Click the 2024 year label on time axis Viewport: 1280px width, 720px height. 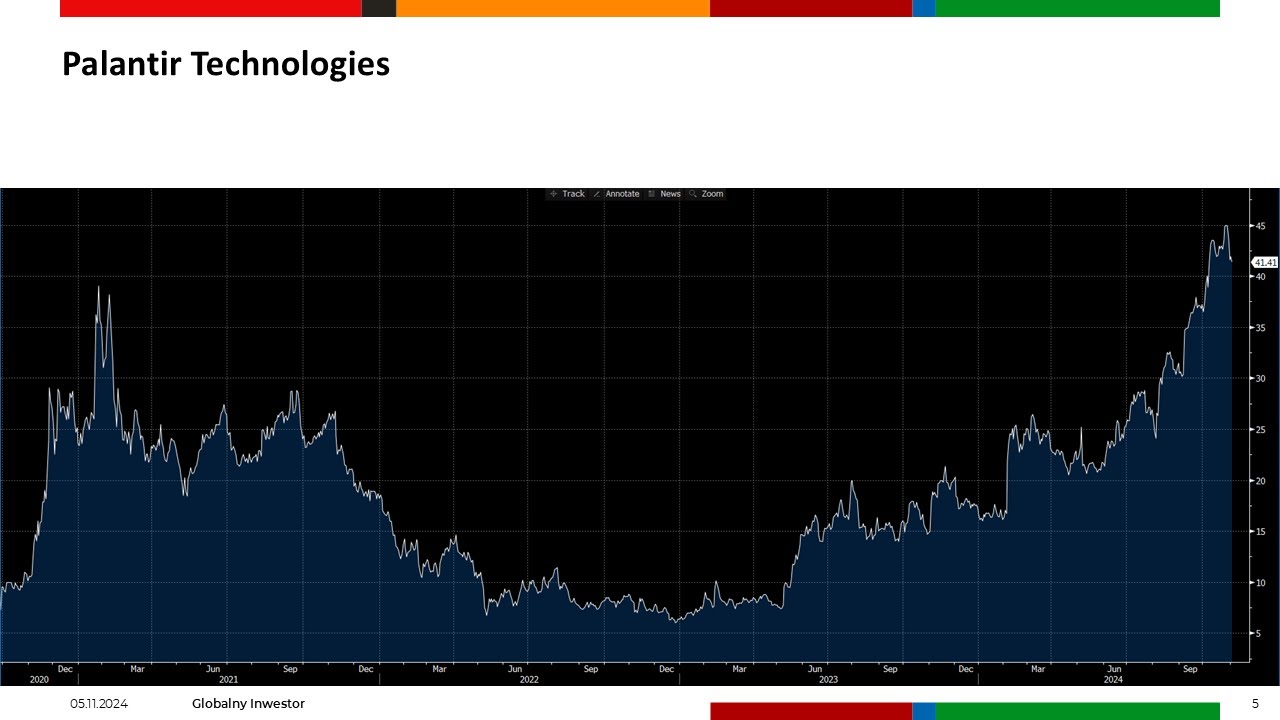point(1114,679)
